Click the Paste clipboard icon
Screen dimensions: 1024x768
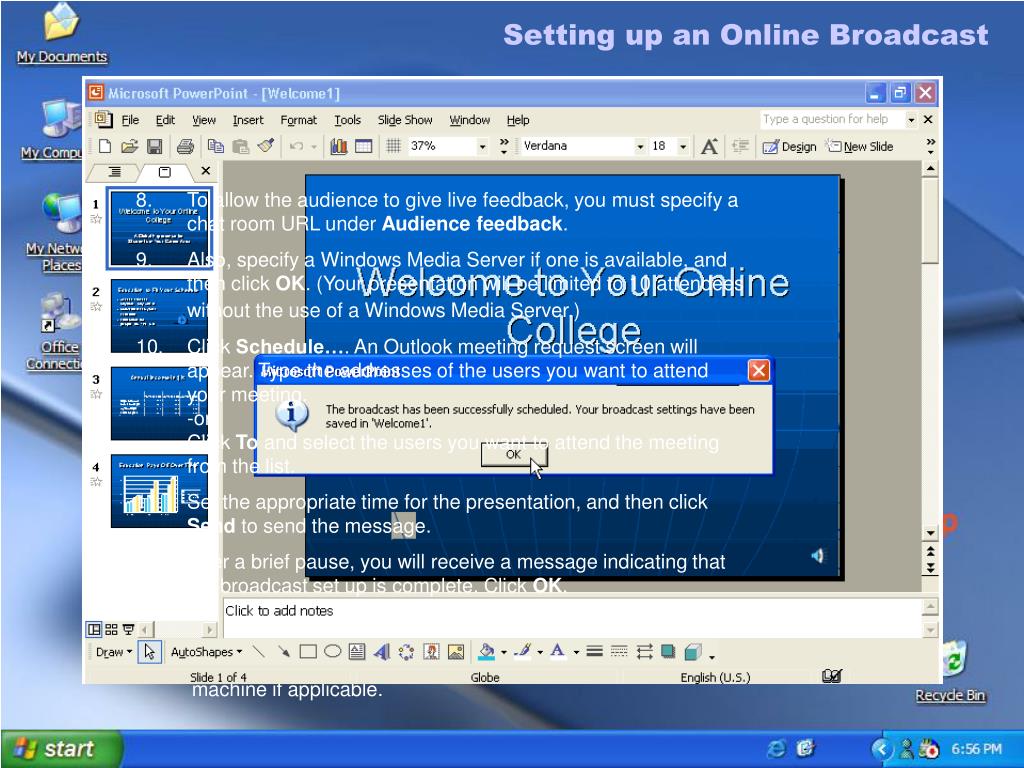pos(240,146)
